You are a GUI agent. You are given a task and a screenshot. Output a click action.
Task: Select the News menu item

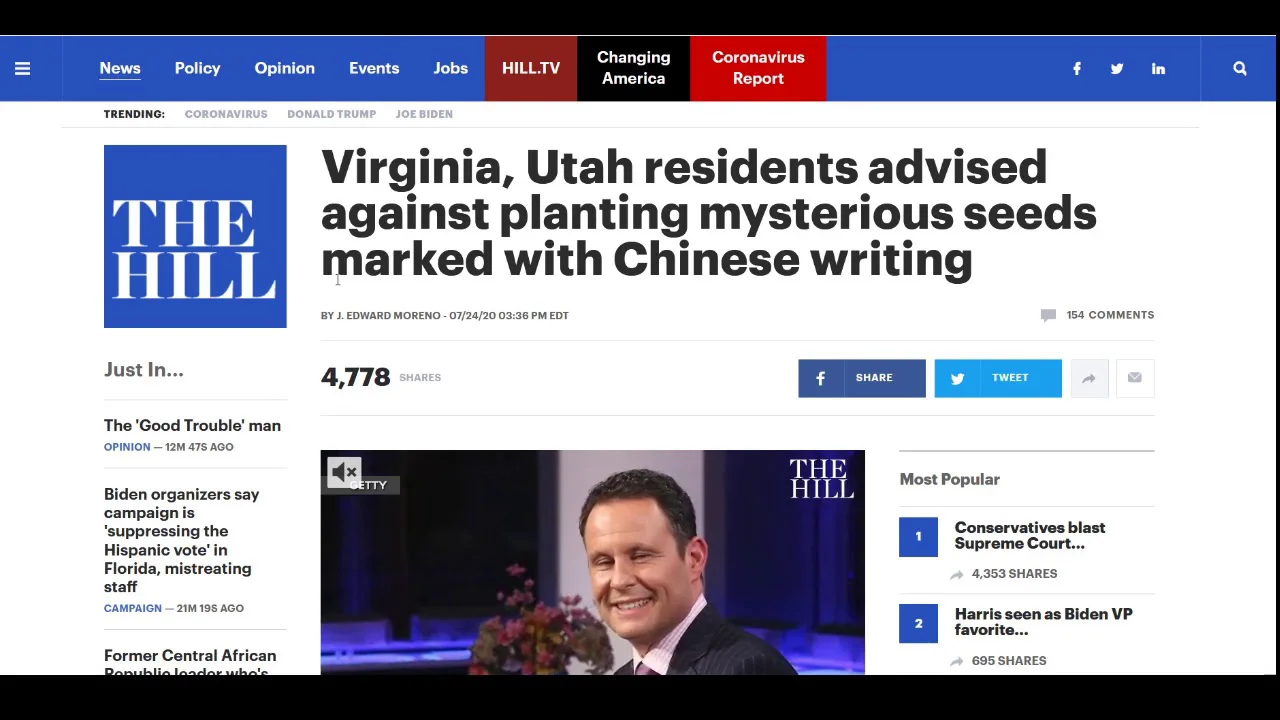(120, 68)
